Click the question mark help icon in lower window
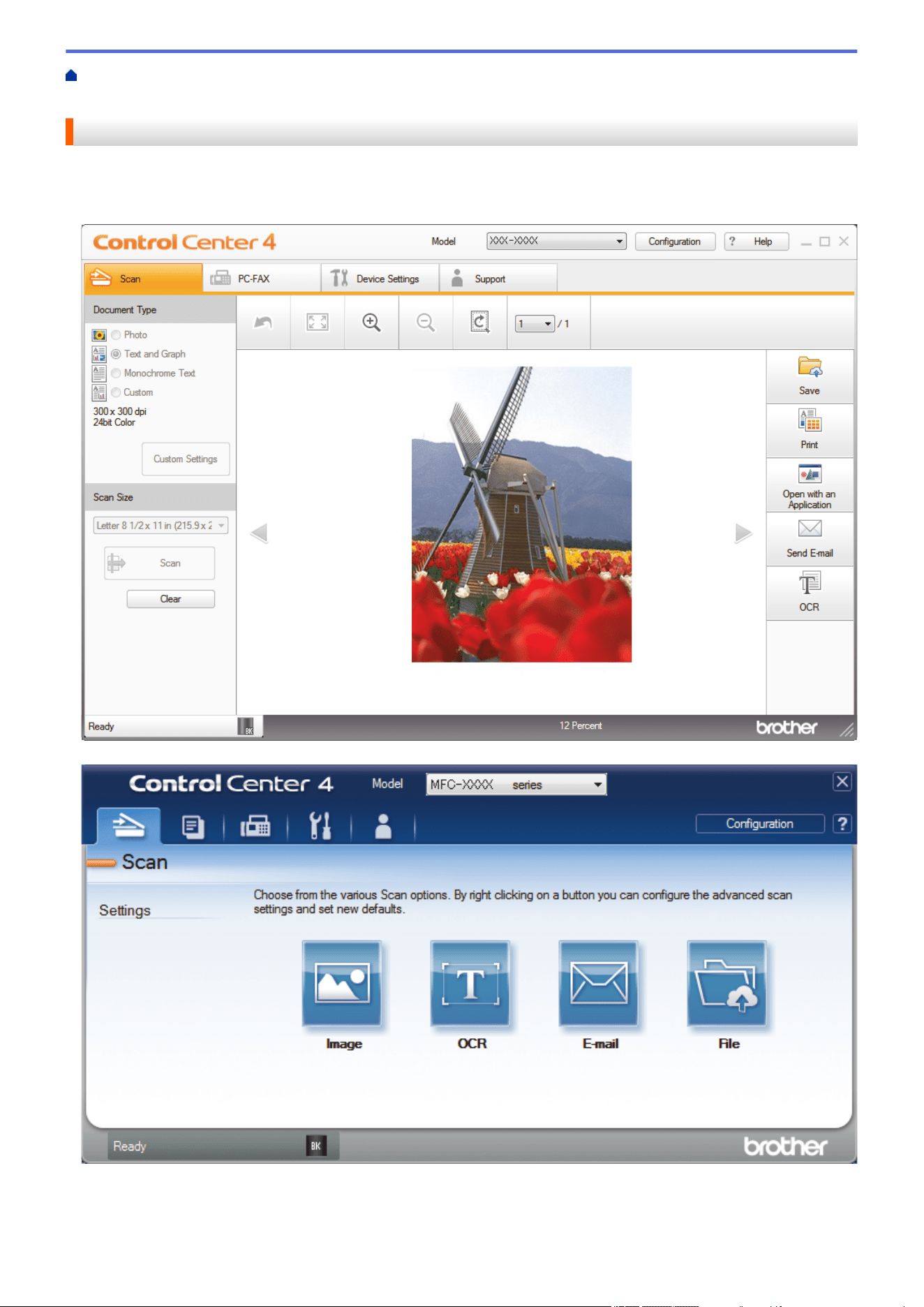This screenshot has width=924, height=1307. click(x=842, y=824)
